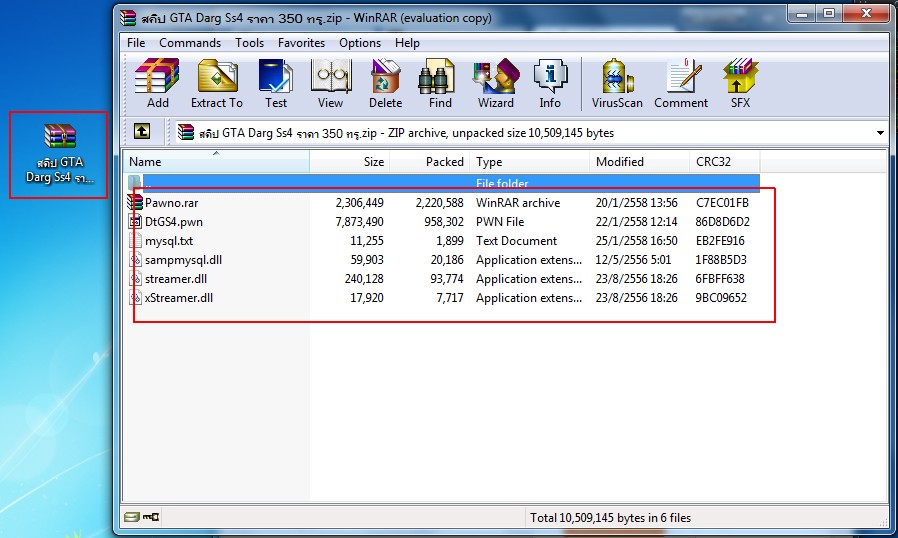Click the WinRAR title bar icon

pyautogui.click(x=128, y=18)
